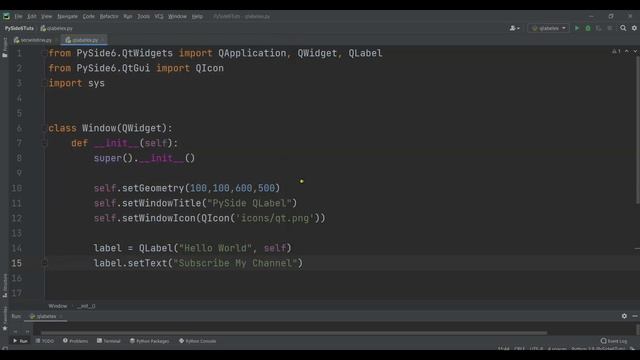This screenshot has width=640, height=360.
Task: Open the Code menu
Action: (89, 16)
